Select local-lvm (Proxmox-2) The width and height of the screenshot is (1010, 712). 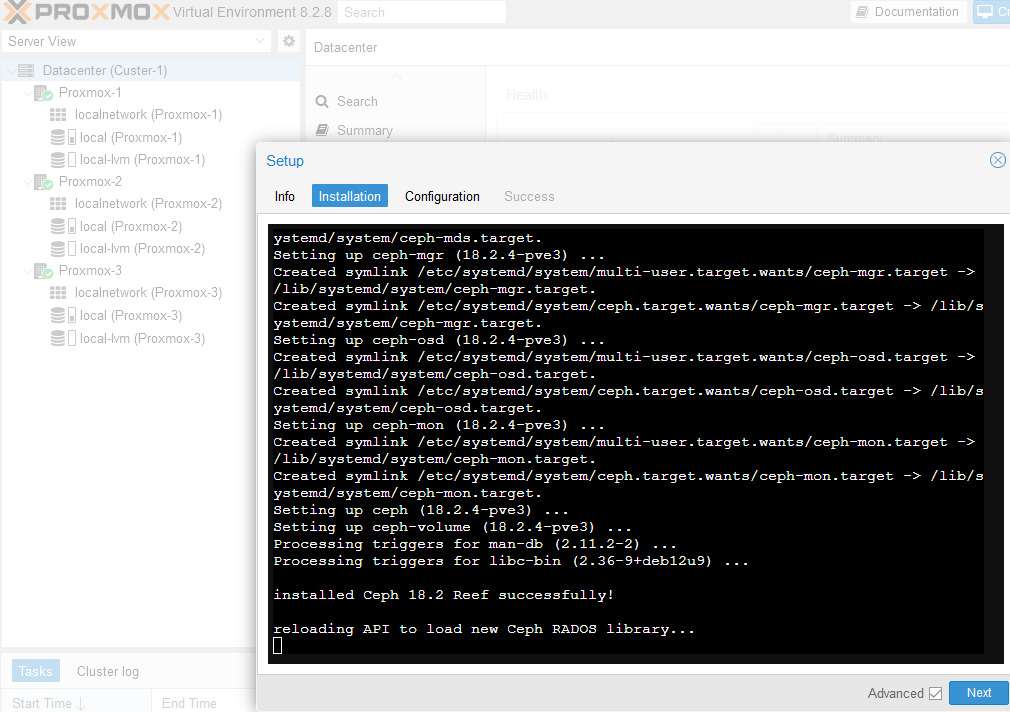click(142, 248)
